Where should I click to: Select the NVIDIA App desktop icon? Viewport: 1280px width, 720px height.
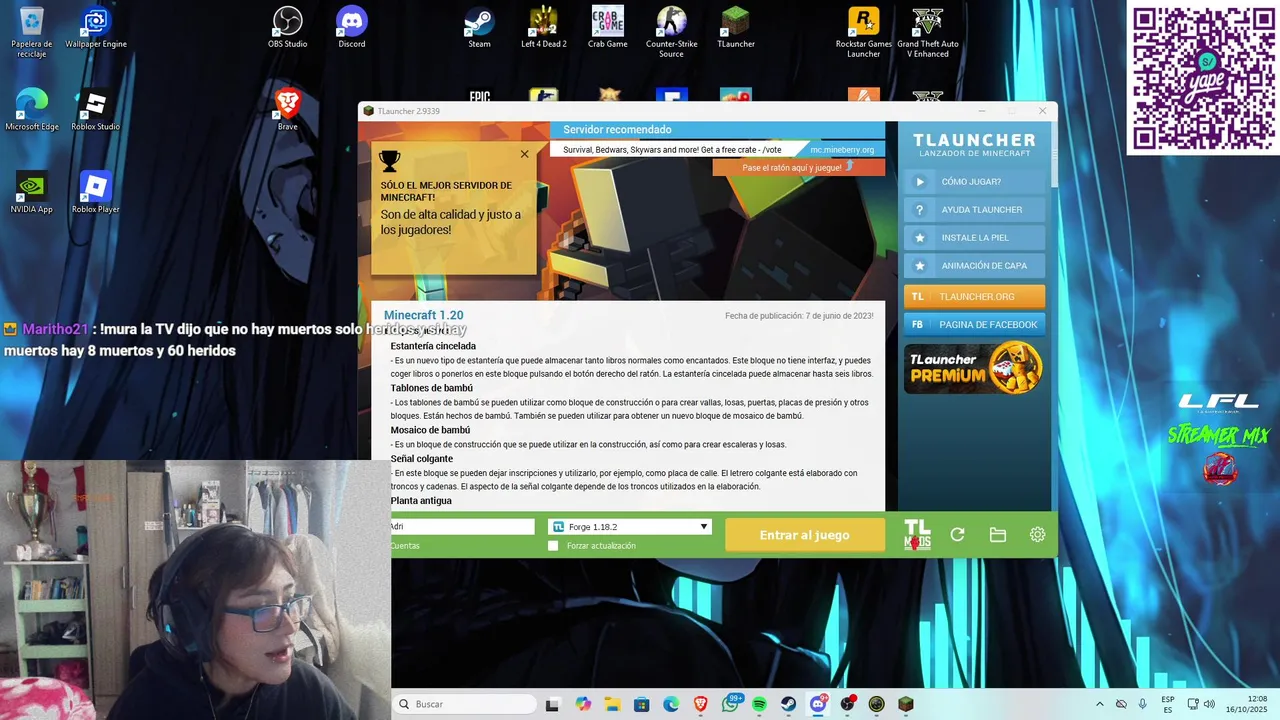tap(32, 192)
